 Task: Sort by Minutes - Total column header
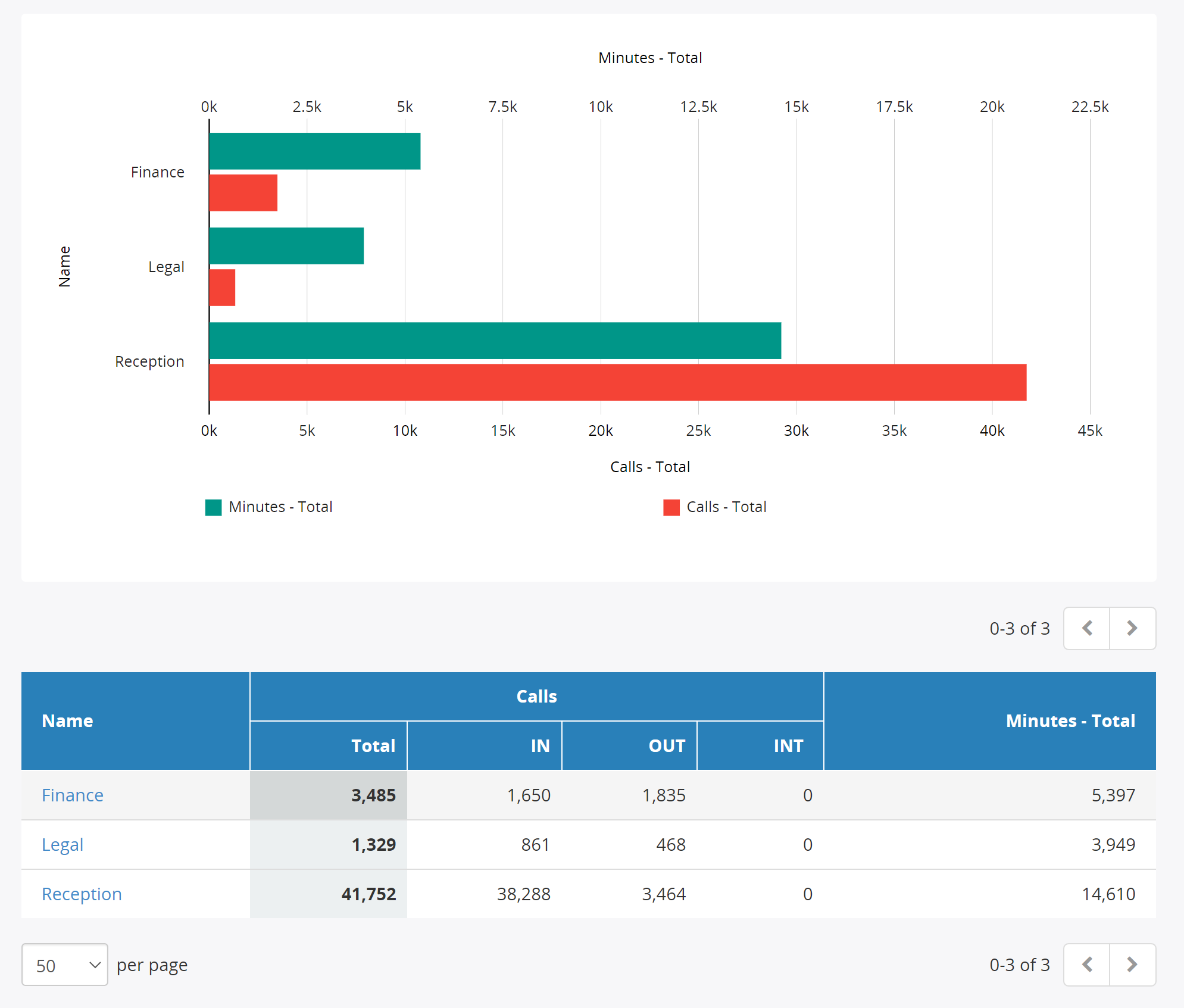990,721
